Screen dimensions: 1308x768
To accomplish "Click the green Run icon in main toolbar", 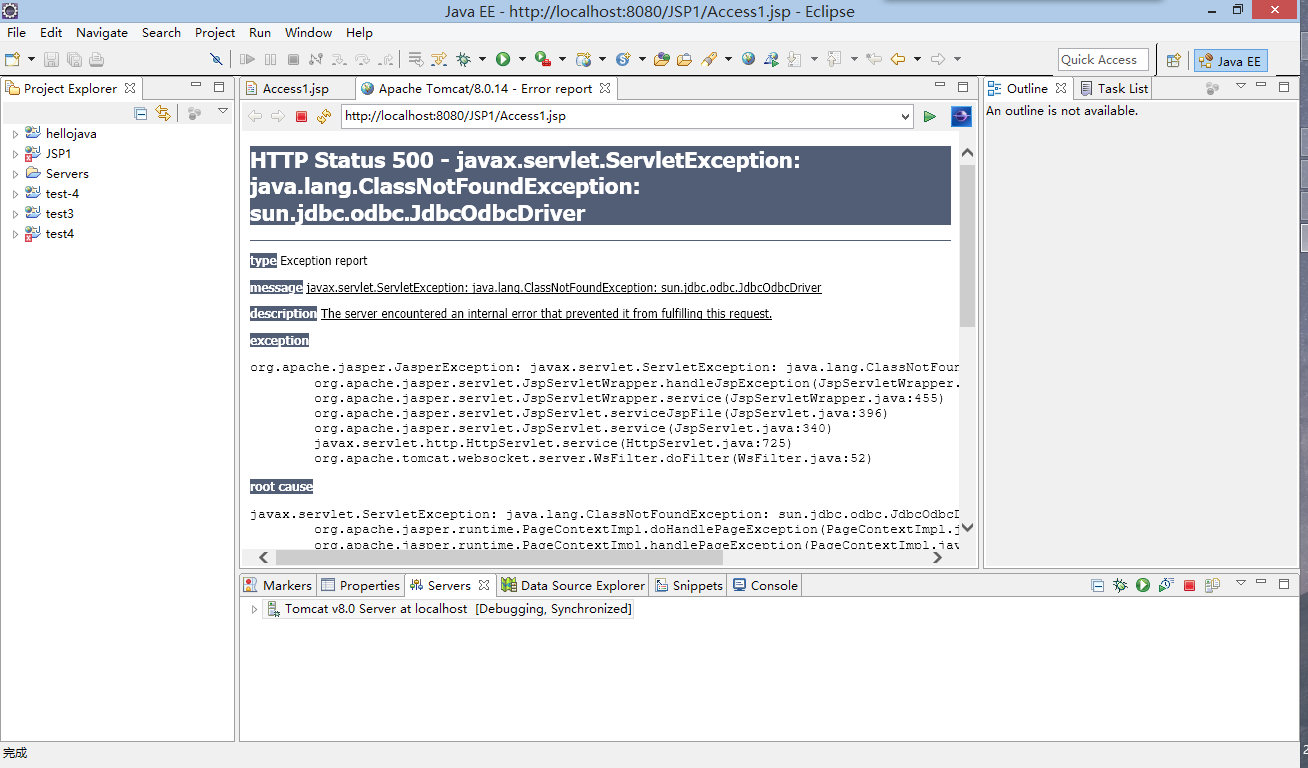I will click(503, 59).
